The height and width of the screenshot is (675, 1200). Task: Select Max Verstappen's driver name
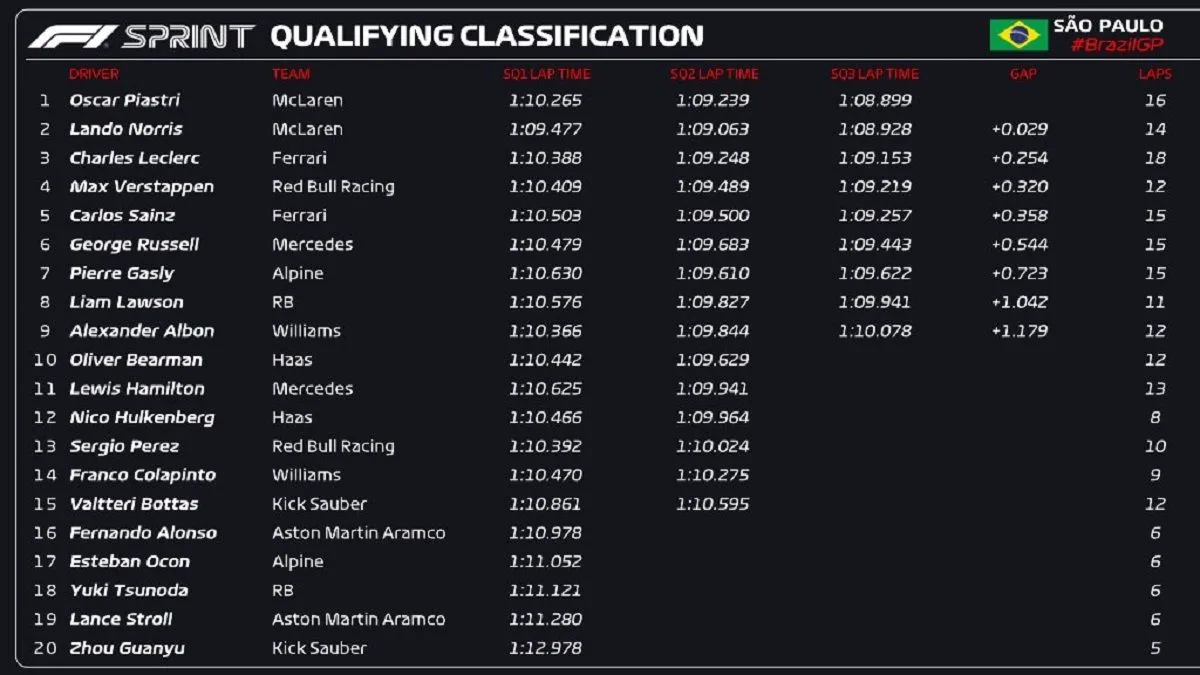pyautogui.click(x=141, y=187)
